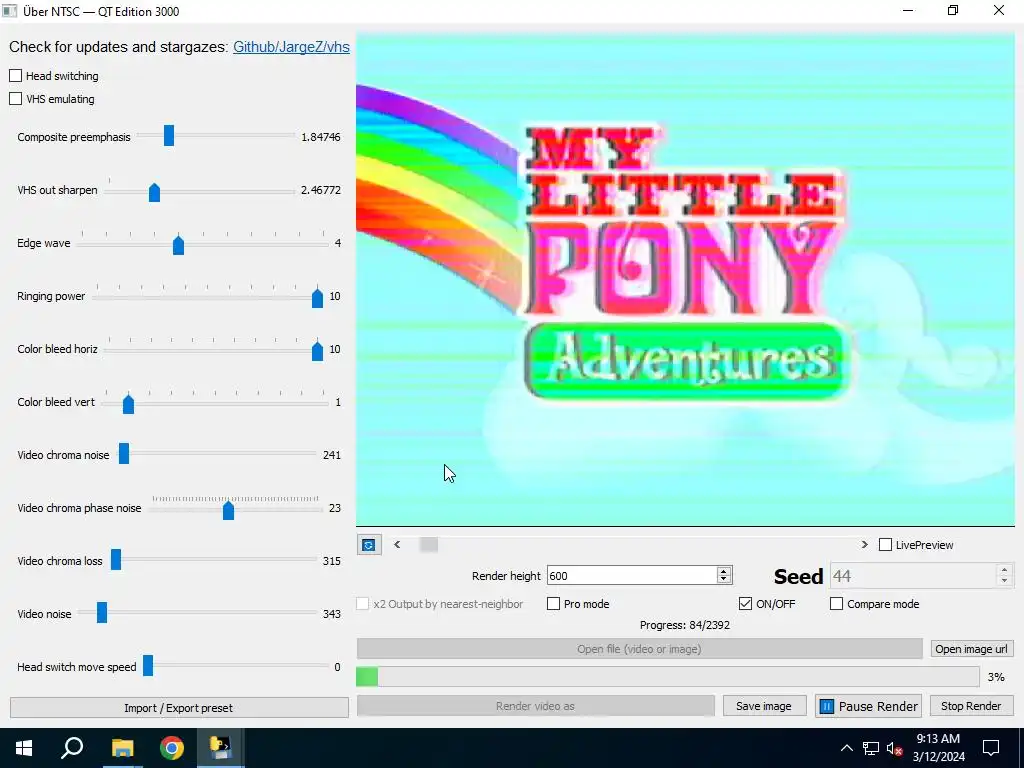The width and height of the screenshot is (1024, 768).
Task: Click the Render height input field
Action: pyautogui.click(x=632, y=575)
